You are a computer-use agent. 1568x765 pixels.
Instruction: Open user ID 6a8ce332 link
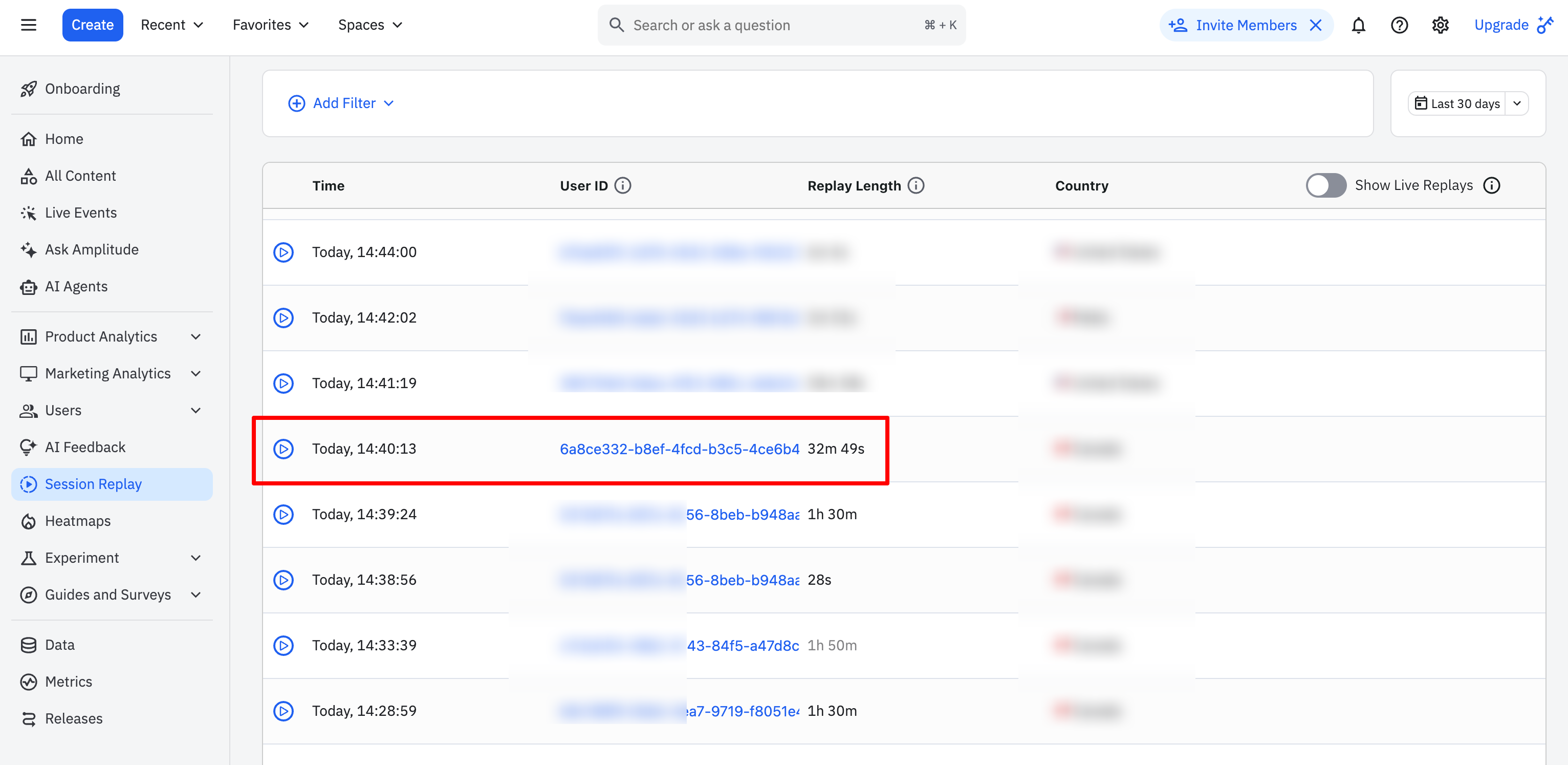[x=679, y=449]
